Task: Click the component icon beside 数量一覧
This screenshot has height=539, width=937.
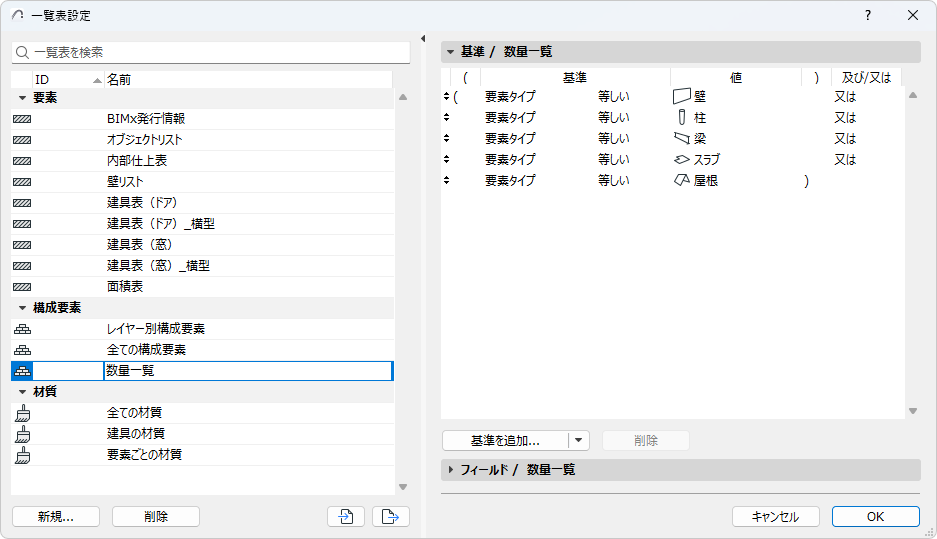Action: [x=23, y=370]
